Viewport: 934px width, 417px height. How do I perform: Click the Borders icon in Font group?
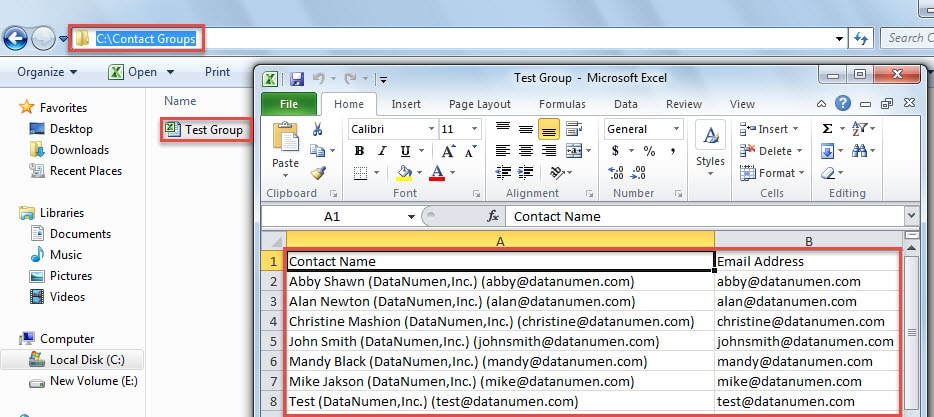pyautogui.click(x=360, y=173)
